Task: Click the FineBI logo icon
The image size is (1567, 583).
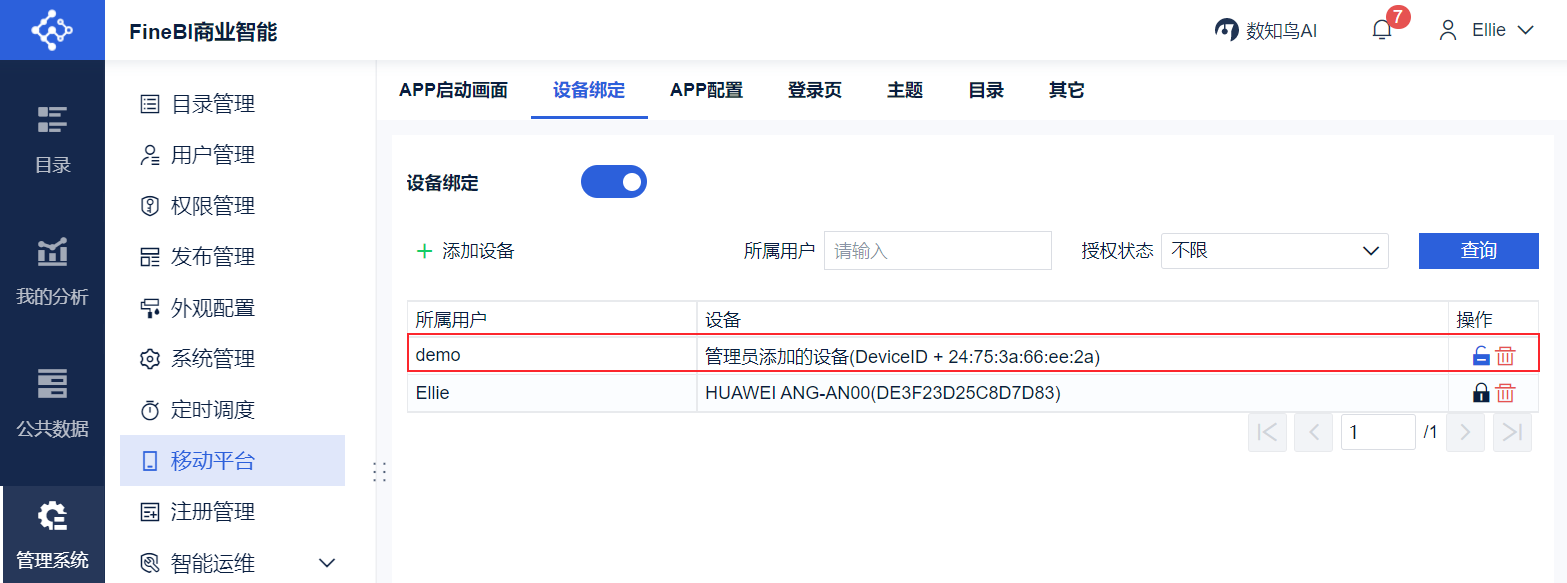Action: pyautogui.click(x=52, y=30)
